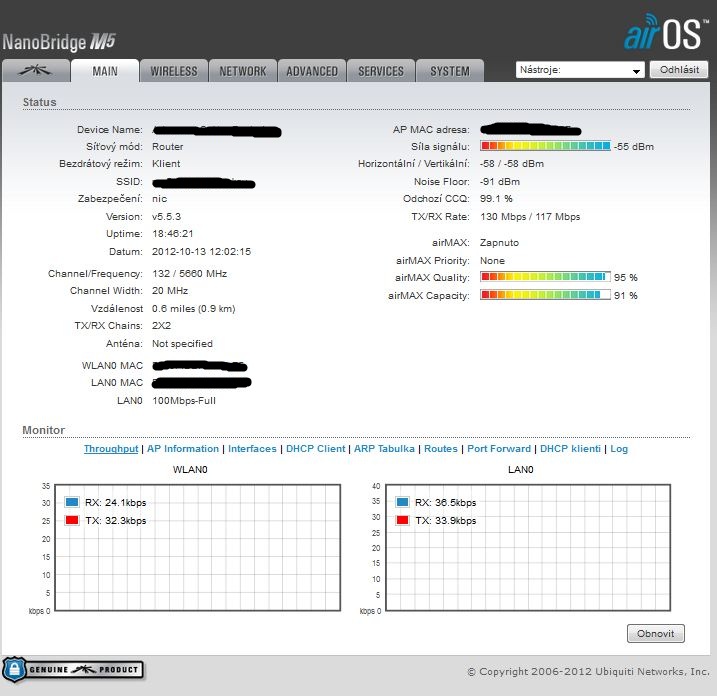Open the ARP Tabulka link
The image size is (717, 696).
(x=384, y=449)
